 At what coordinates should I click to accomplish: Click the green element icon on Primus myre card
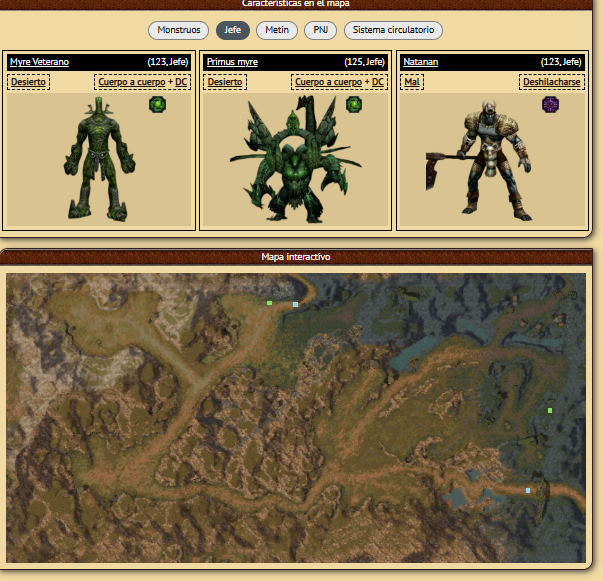coord(354,104)
